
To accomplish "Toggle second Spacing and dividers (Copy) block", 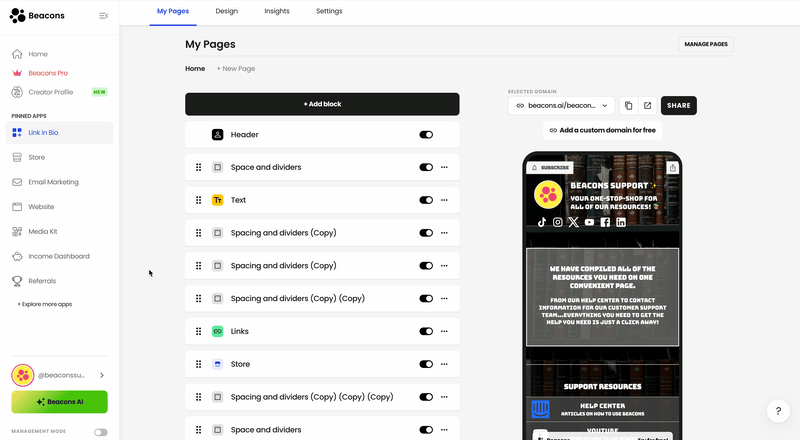I will 426,265.
